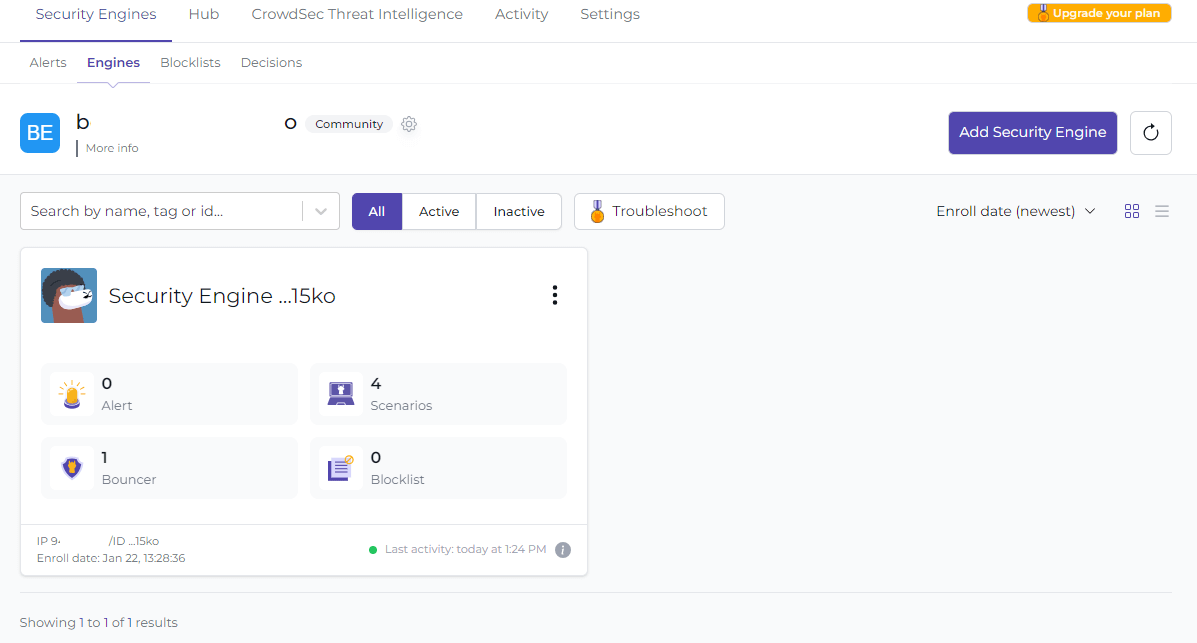
Task: Open the CrowdSec Threat Intelligence menu
Action: coord(357,14)
